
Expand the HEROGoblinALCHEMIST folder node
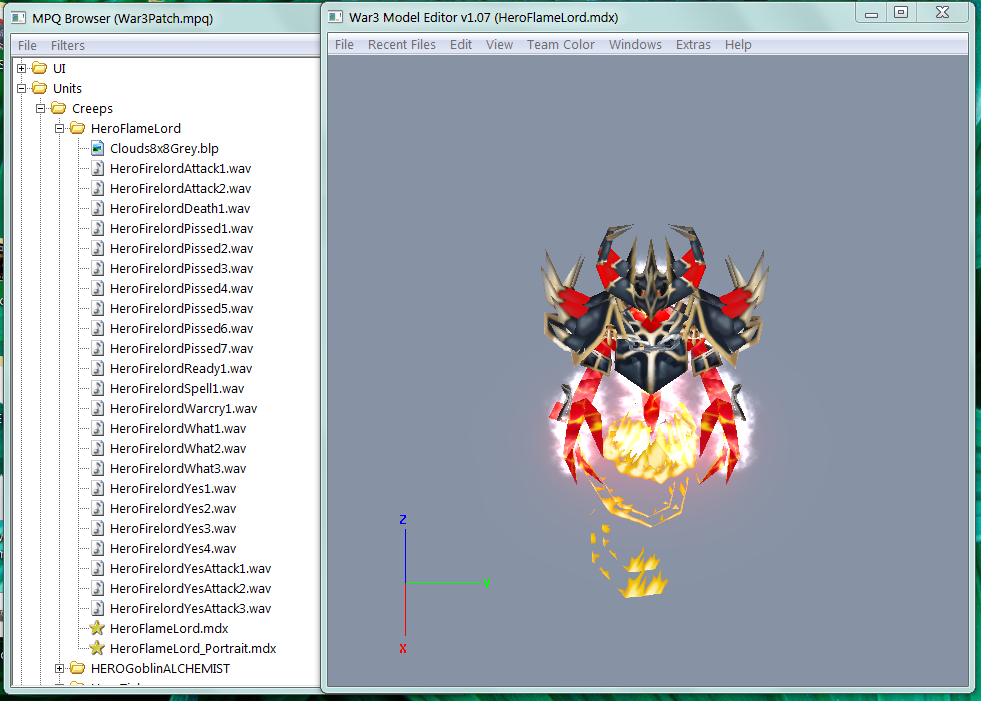(59, 668)
